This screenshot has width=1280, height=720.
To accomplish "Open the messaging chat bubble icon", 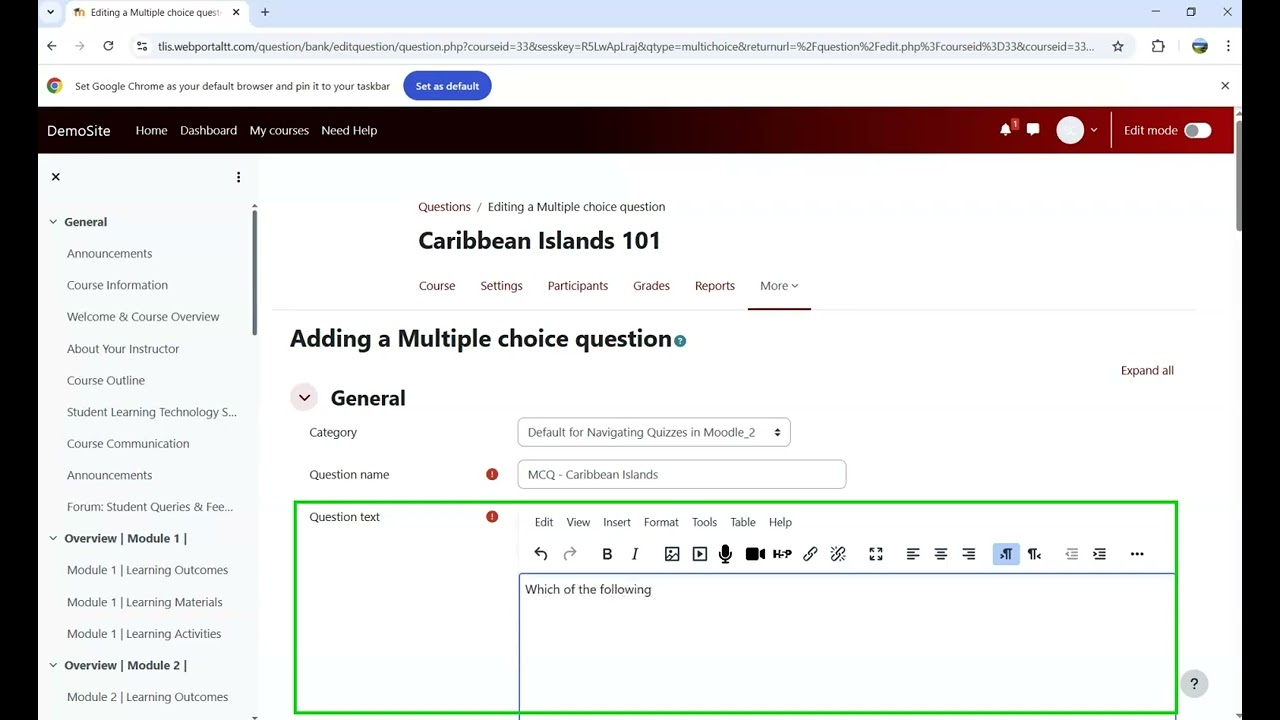I will click(1033, 130).
